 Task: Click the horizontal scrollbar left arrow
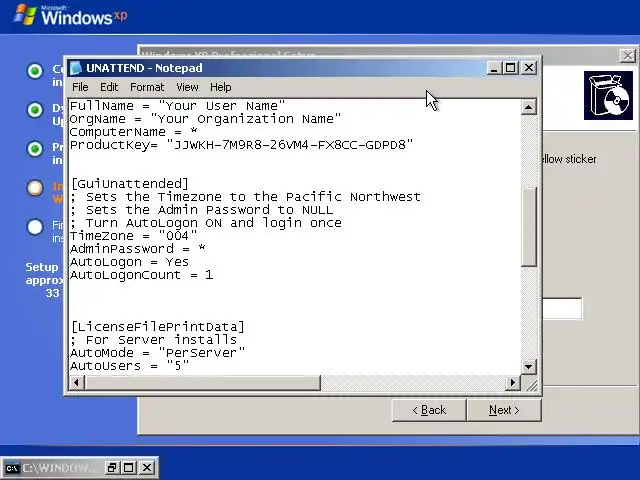77,382
